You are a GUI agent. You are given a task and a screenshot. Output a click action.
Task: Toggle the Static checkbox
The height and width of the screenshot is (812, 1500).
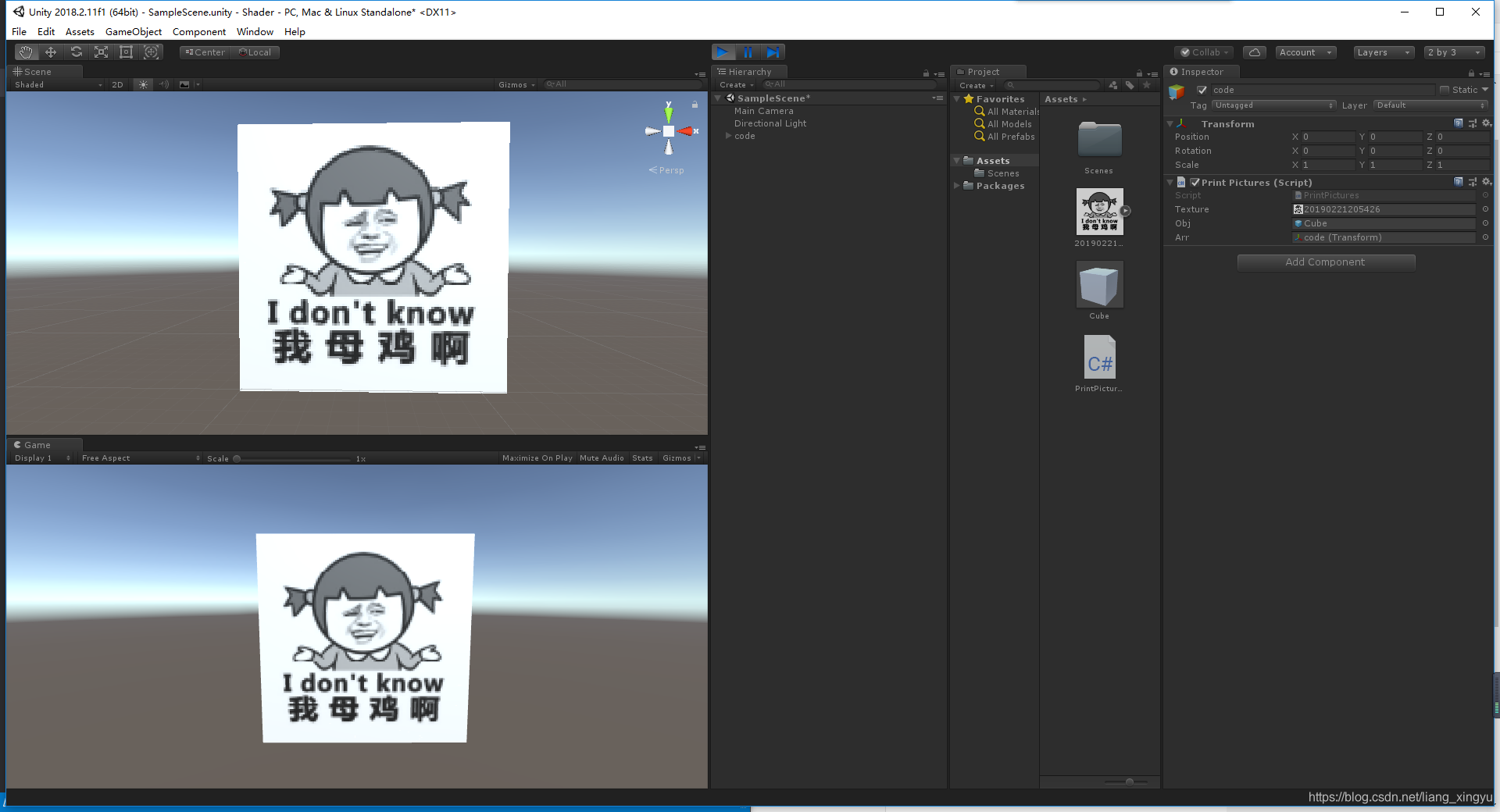coord(1445,90)
